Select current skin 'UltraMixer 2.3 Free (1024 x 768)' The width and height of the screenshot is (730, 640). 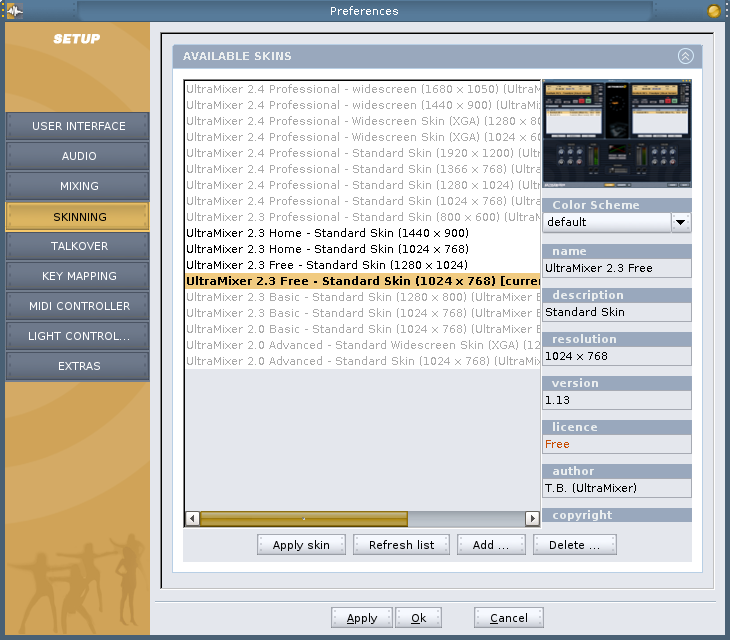click(x=362, y=281)
